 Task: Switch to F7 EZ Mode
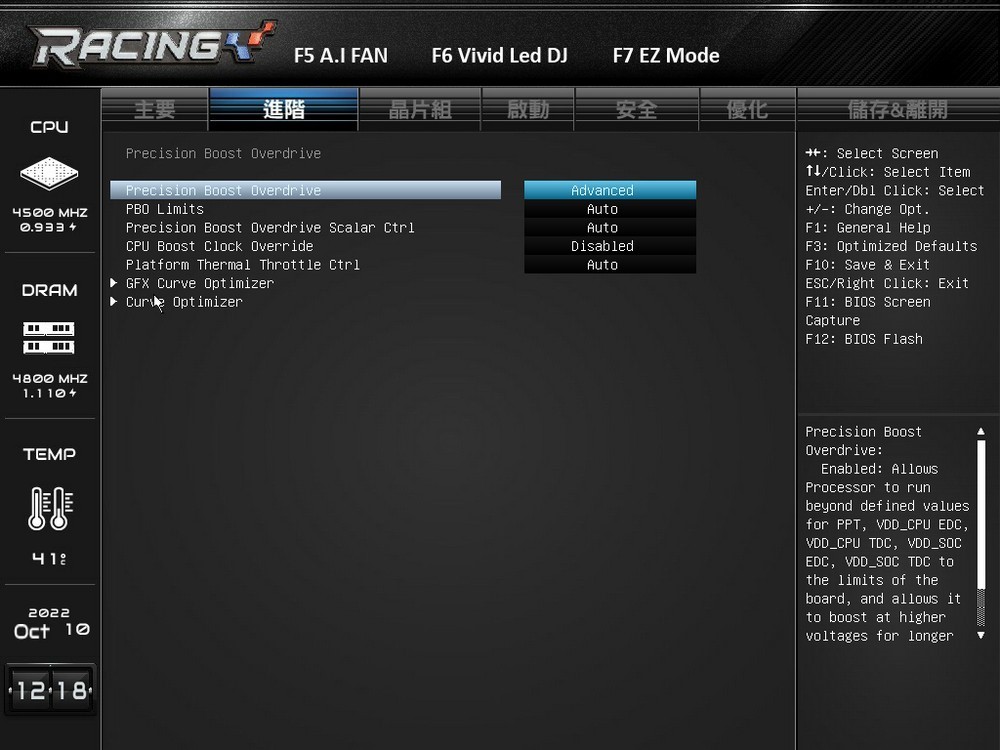[x=666, y=55]
